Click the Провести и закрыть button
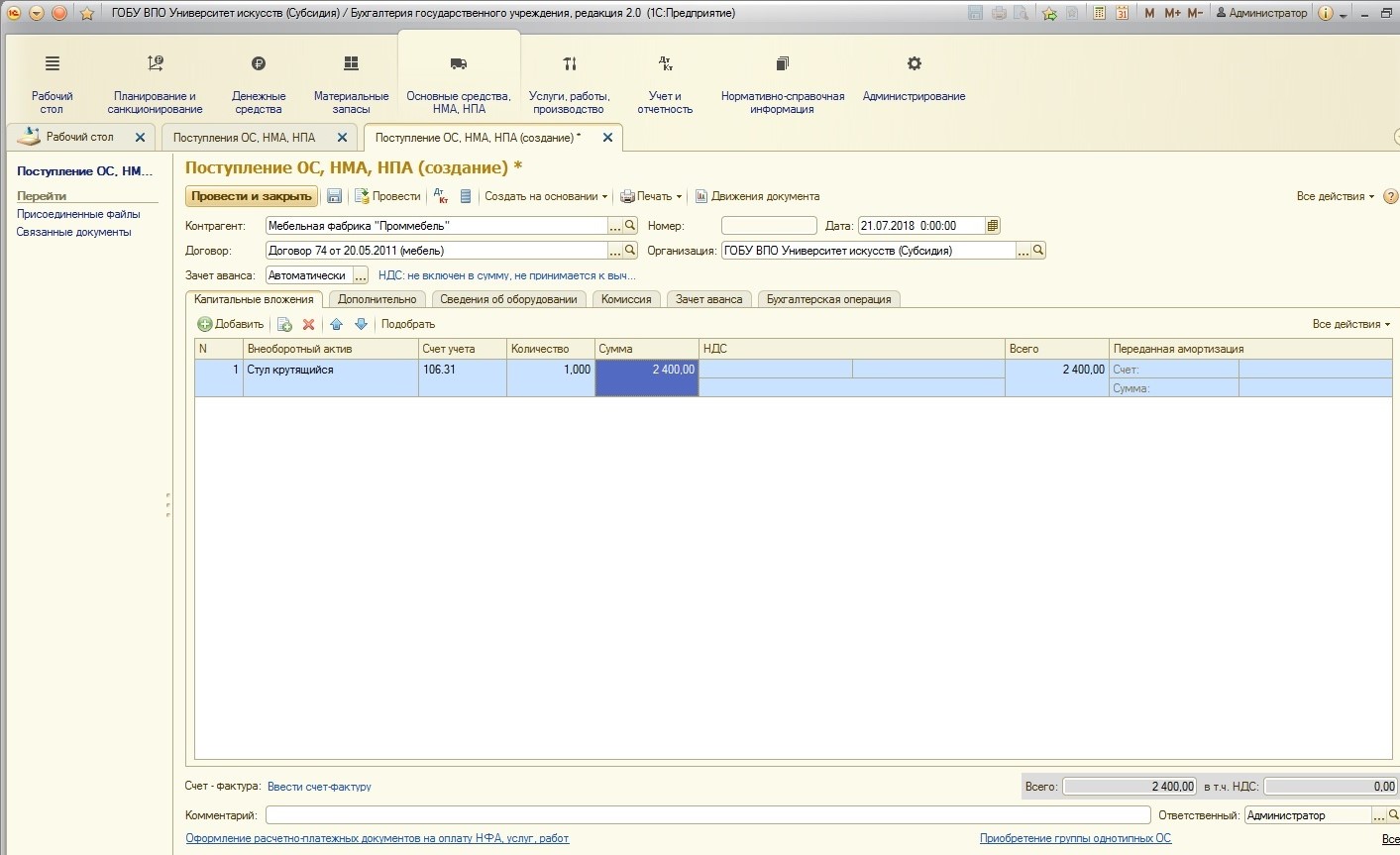 pos(252,196)
